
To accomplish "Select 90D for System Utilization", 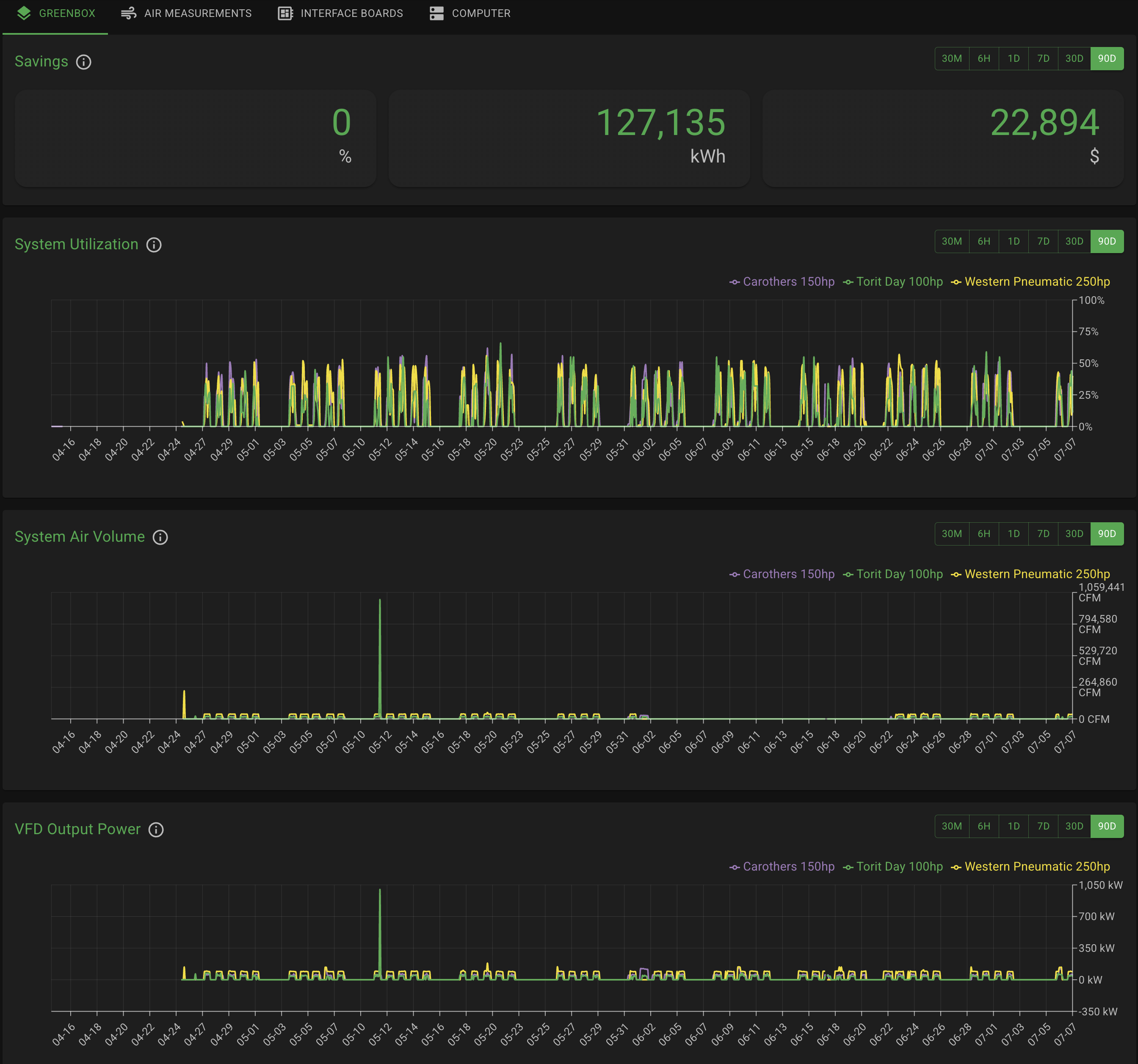I will tap(1107, 242).
